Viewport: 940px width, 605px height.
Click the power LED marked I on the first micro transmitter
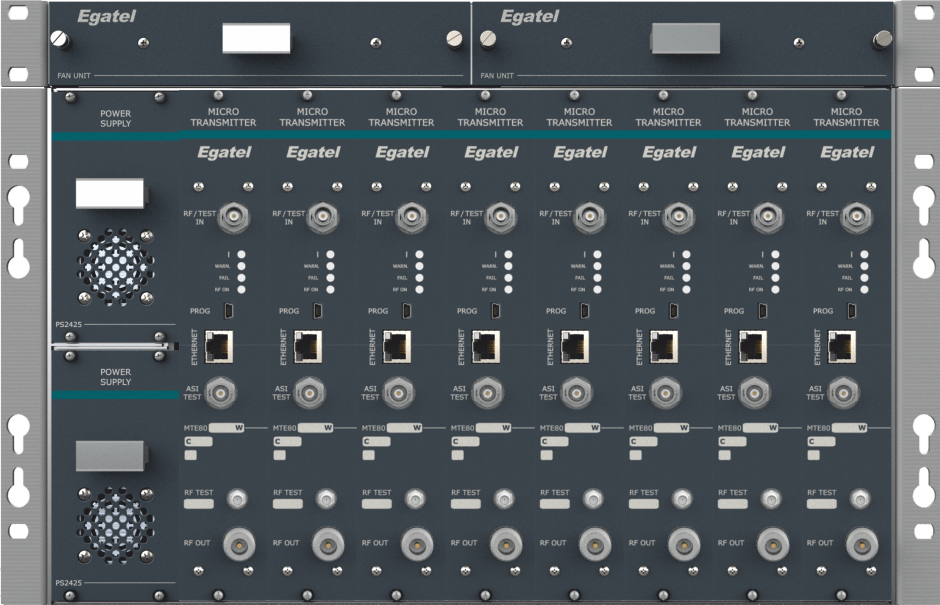242,254
